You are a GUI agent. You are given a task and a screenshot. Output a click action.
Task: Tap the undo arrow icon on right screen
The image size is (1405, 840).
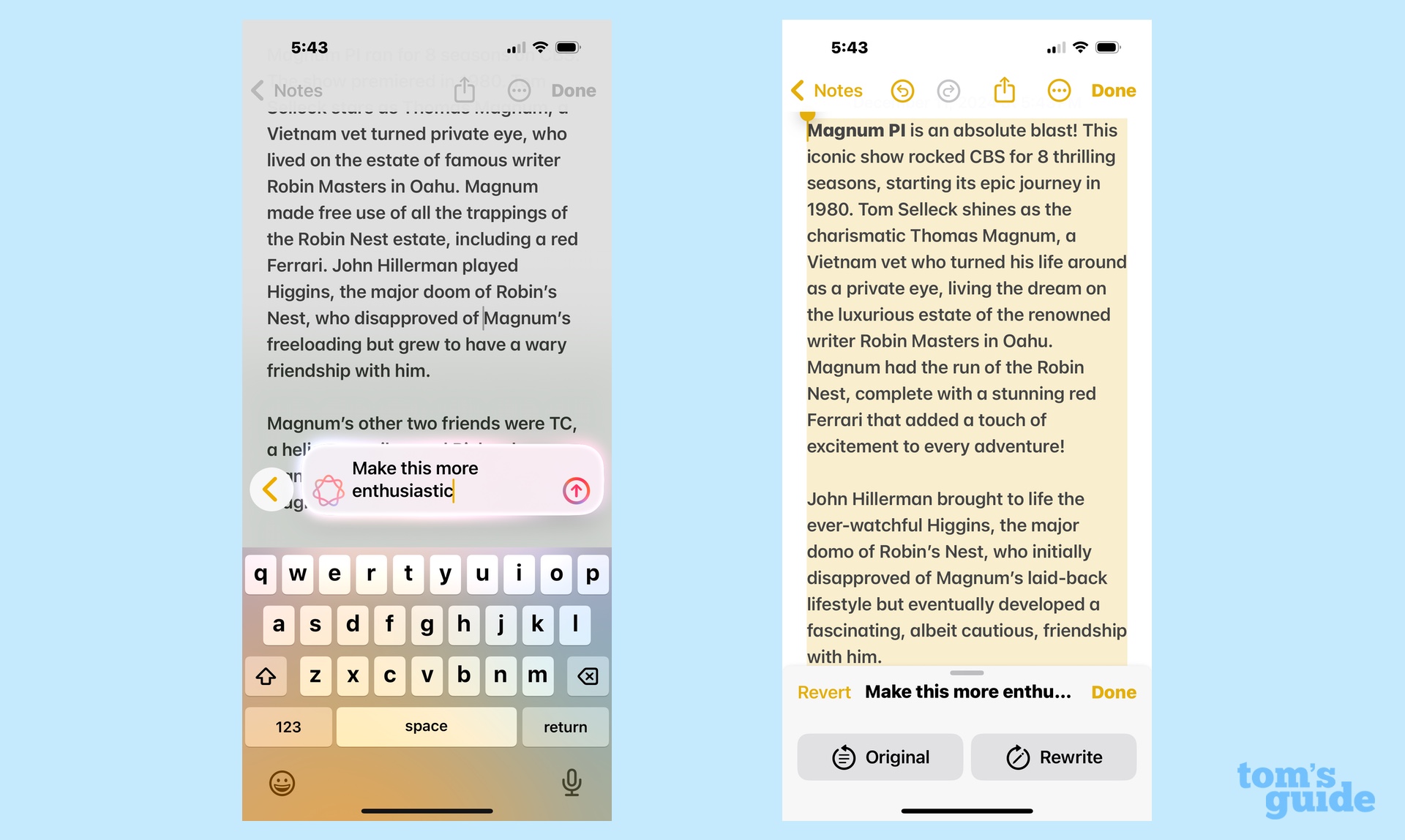tap(902, 90)
